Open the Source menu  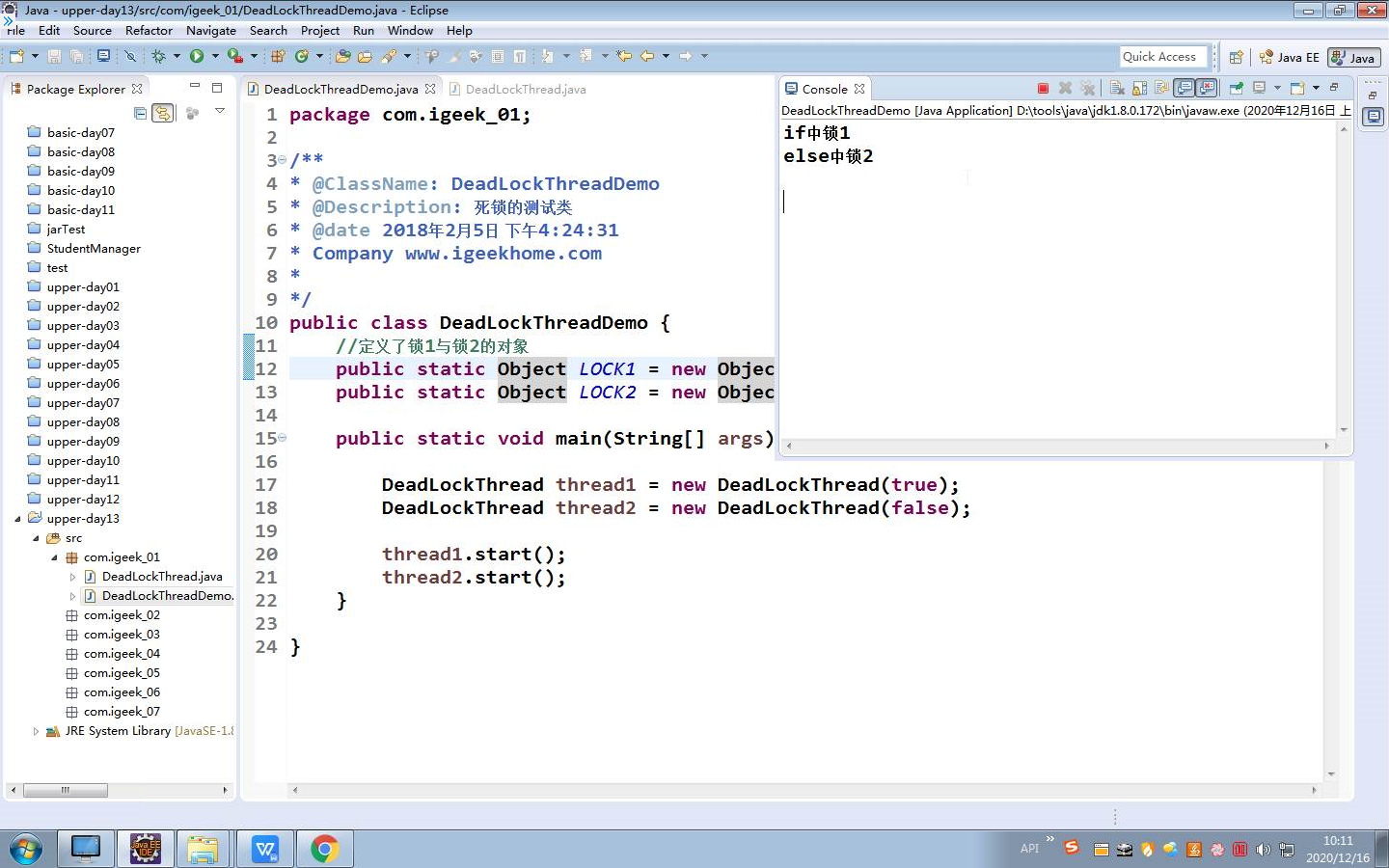[x=93, y=30]
